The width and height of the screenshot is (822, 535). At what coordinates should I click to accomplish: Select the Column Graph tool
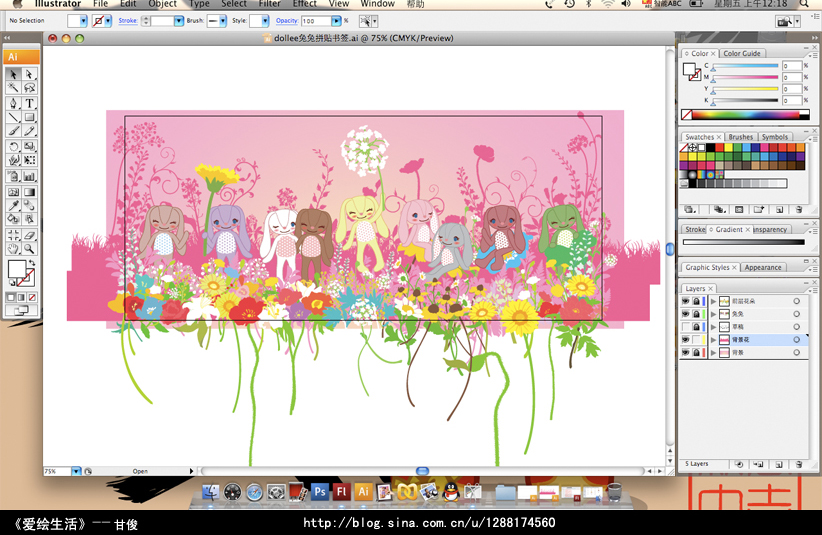(x=29, y=176)
